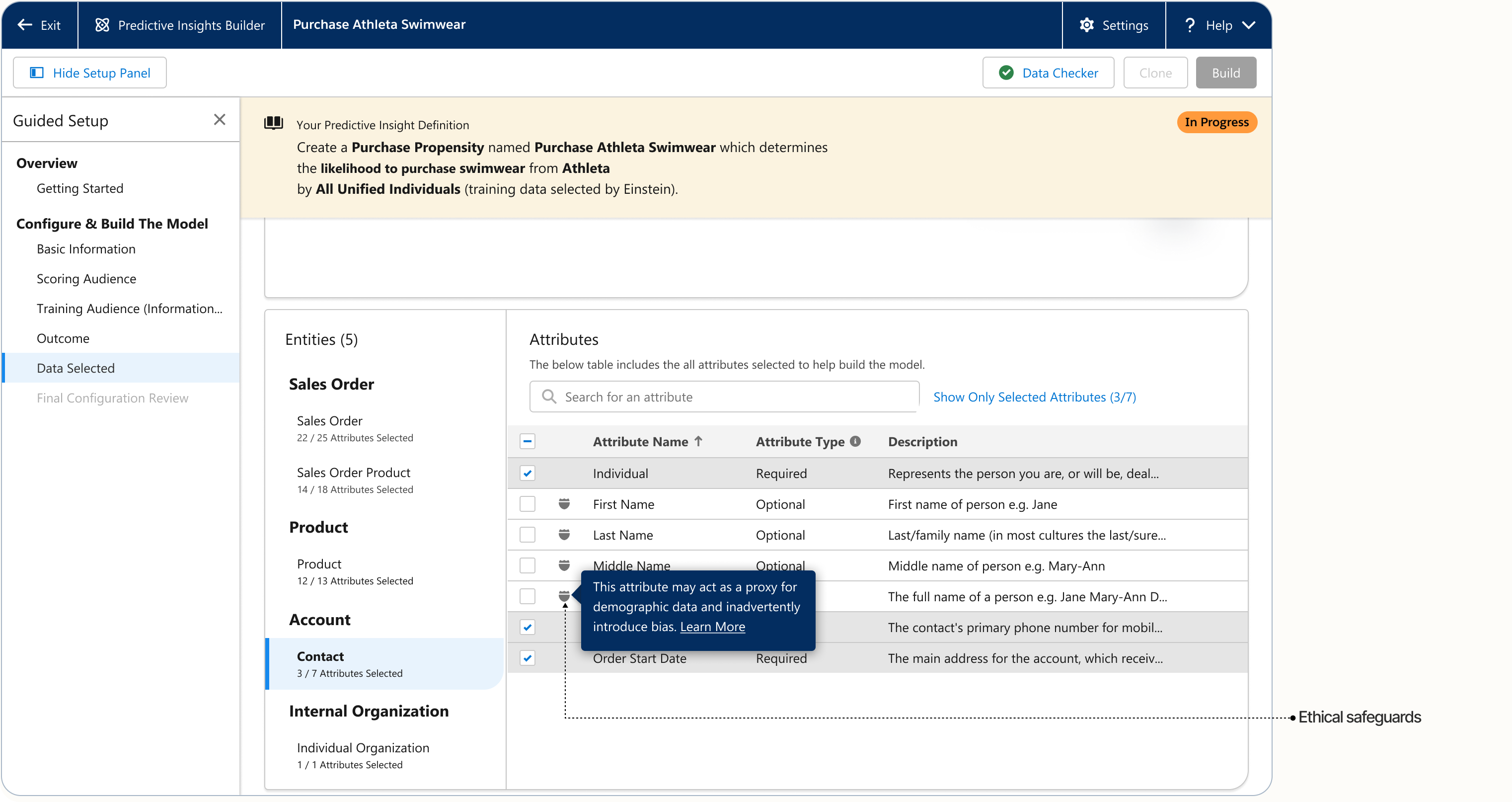Click the Help question mark icon
Image resolution: width=1512 pixels, height=802 pixels.
point(1189,25)
